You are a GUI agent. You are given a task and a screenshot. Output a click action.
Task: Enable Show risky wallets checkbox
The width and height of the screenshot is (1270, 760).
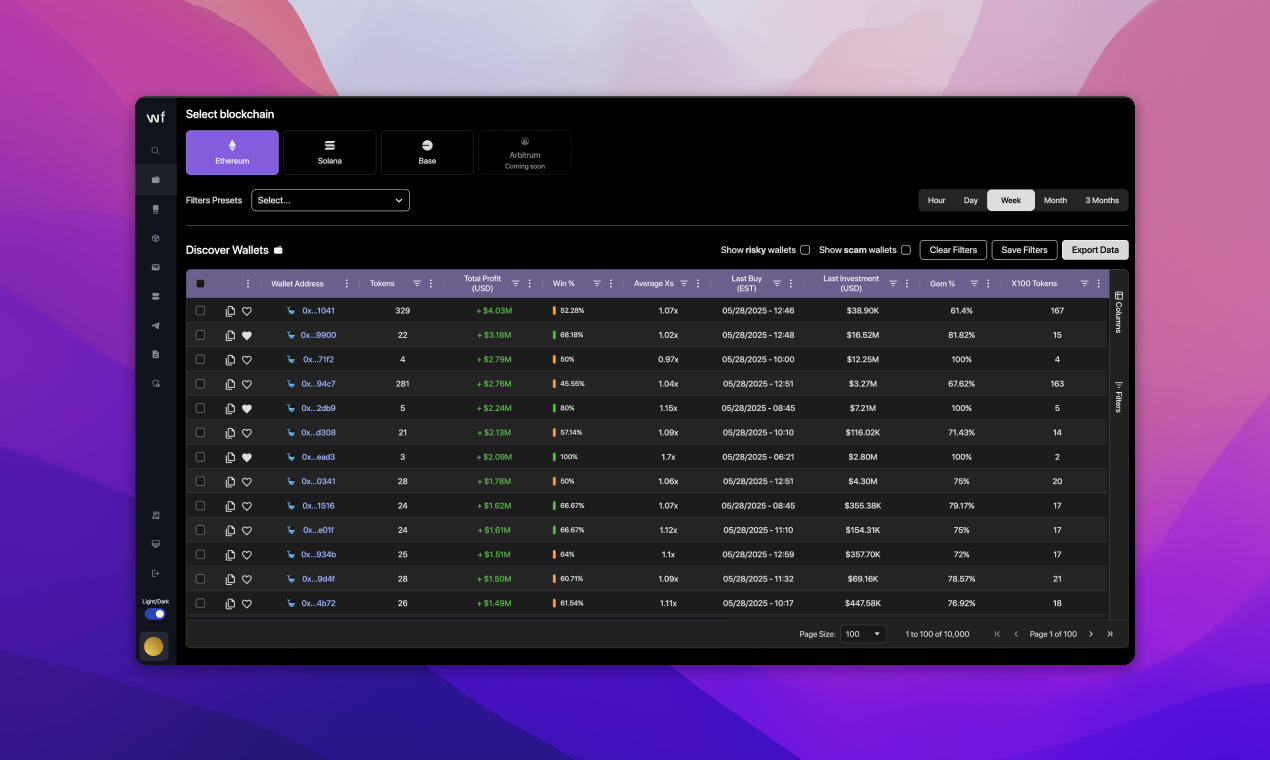point(805,250)
